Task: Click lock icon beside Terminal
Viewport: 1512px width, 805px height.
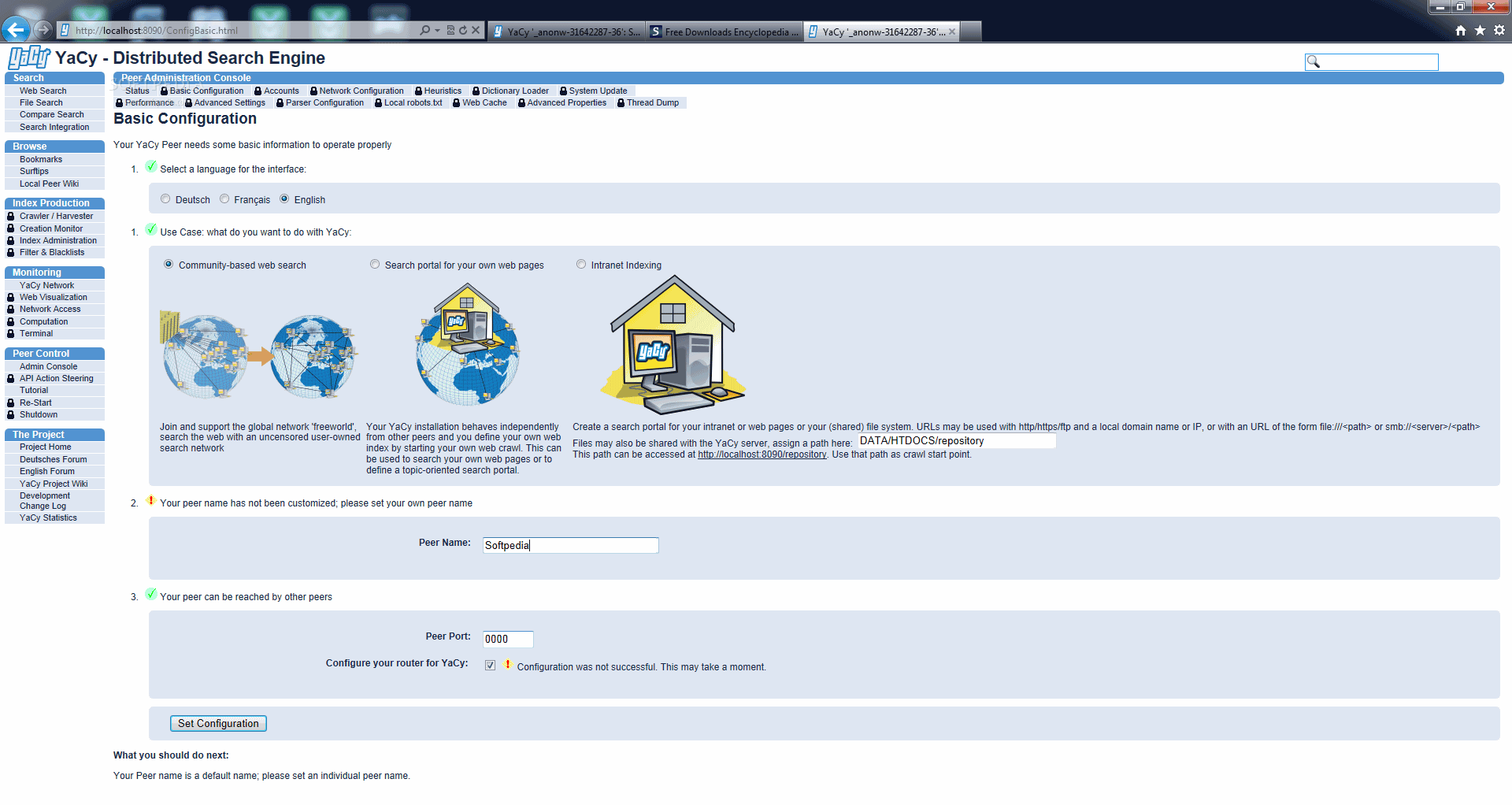Action: point(11,333)
